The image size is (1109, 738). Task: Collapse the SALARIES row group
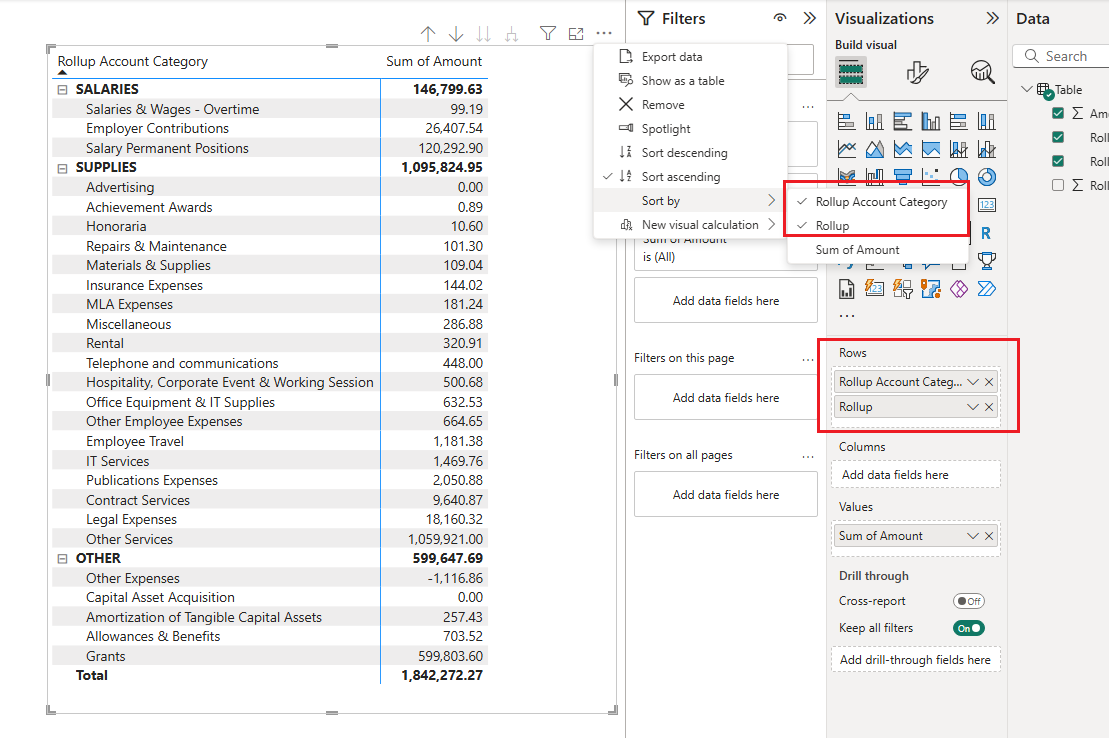click(62, 90)
